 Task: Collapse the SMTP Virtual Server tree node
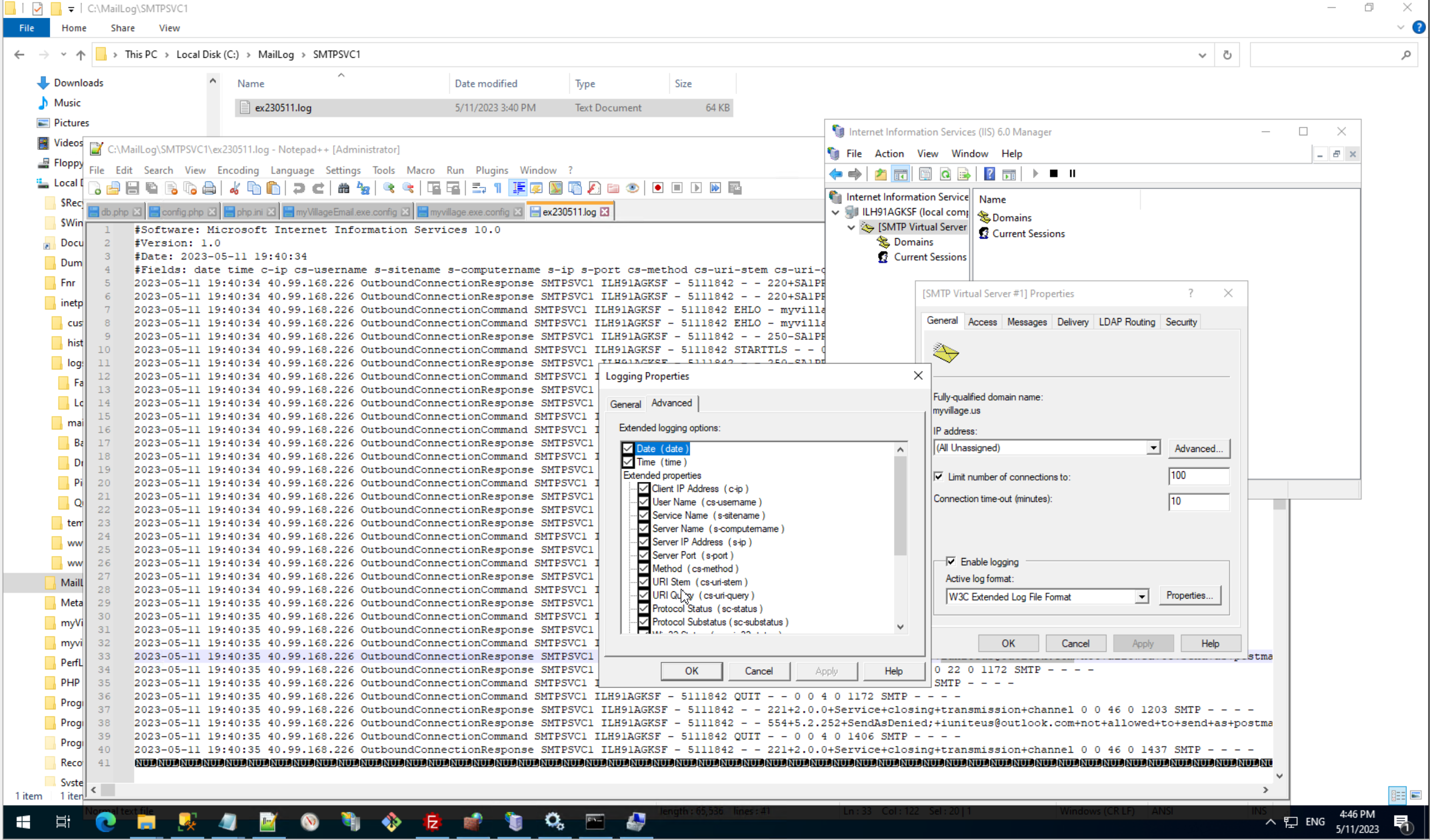click(851, 227)
